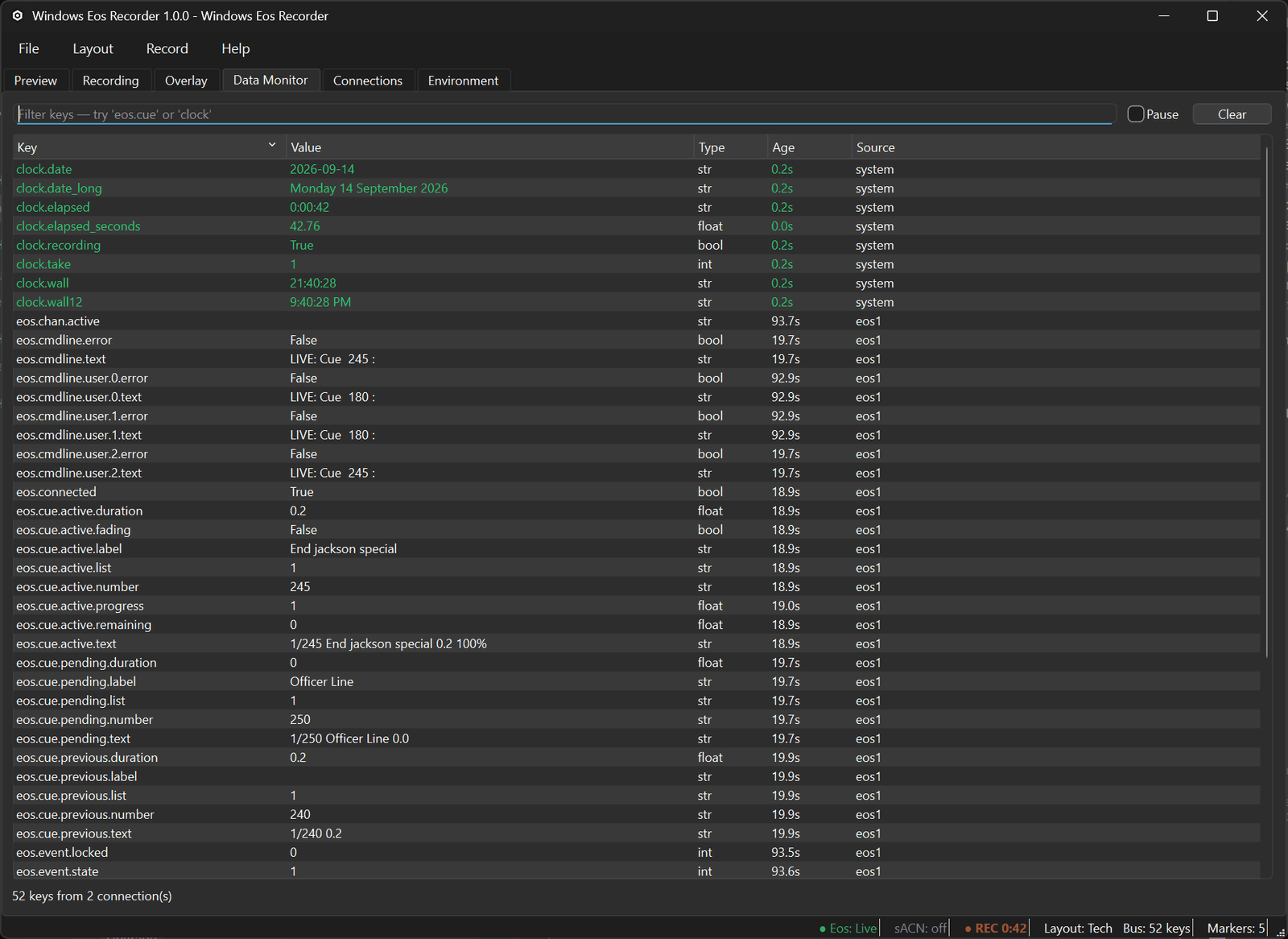
Task: Click the clock.wall12 key
Action: (49, 302)
